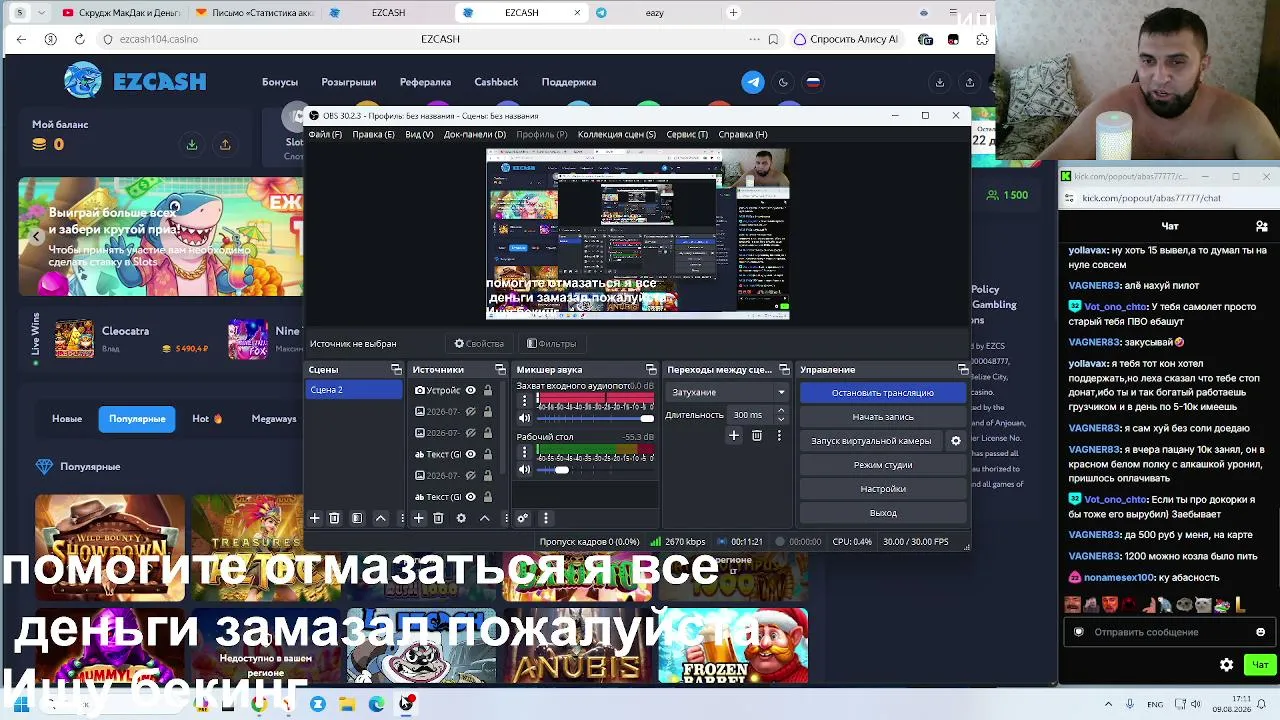The width and height of the screenshot is (1280, 720).
Task: Pop out the Микшер звука dock panel
Action: point(651,370)
